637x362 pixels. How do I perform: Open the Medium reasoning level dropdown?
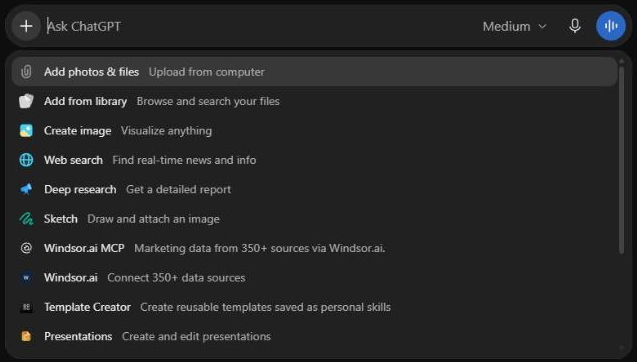514,26
